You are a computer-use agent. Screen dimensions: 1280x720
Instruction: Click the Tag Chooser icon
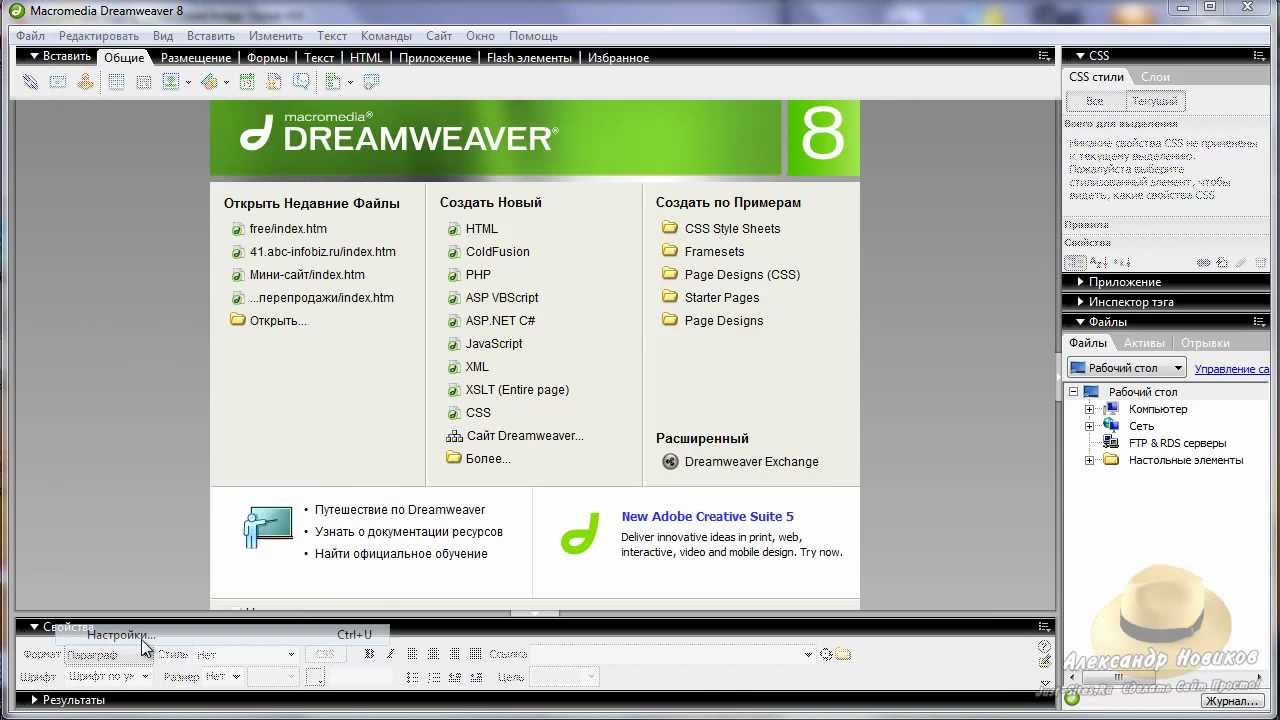click(371, 82)
